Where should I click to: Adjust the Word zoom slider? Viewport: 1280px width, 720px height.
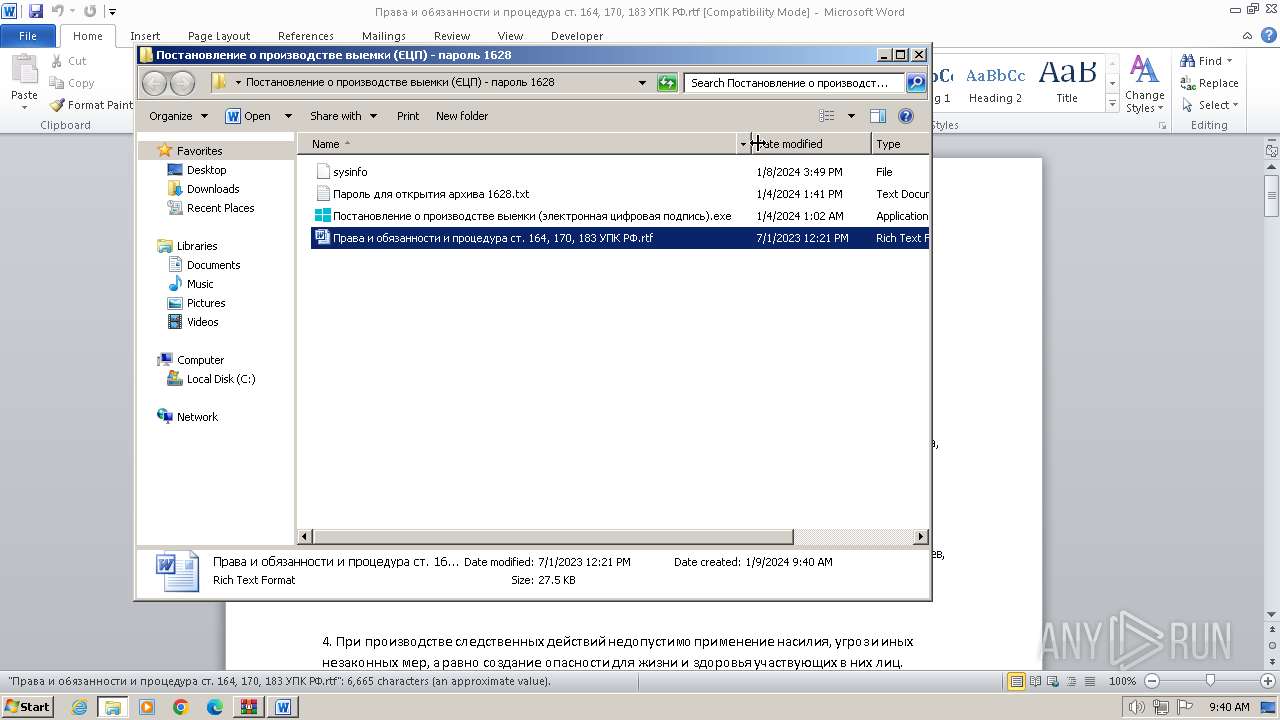(x=1210, y=681)
